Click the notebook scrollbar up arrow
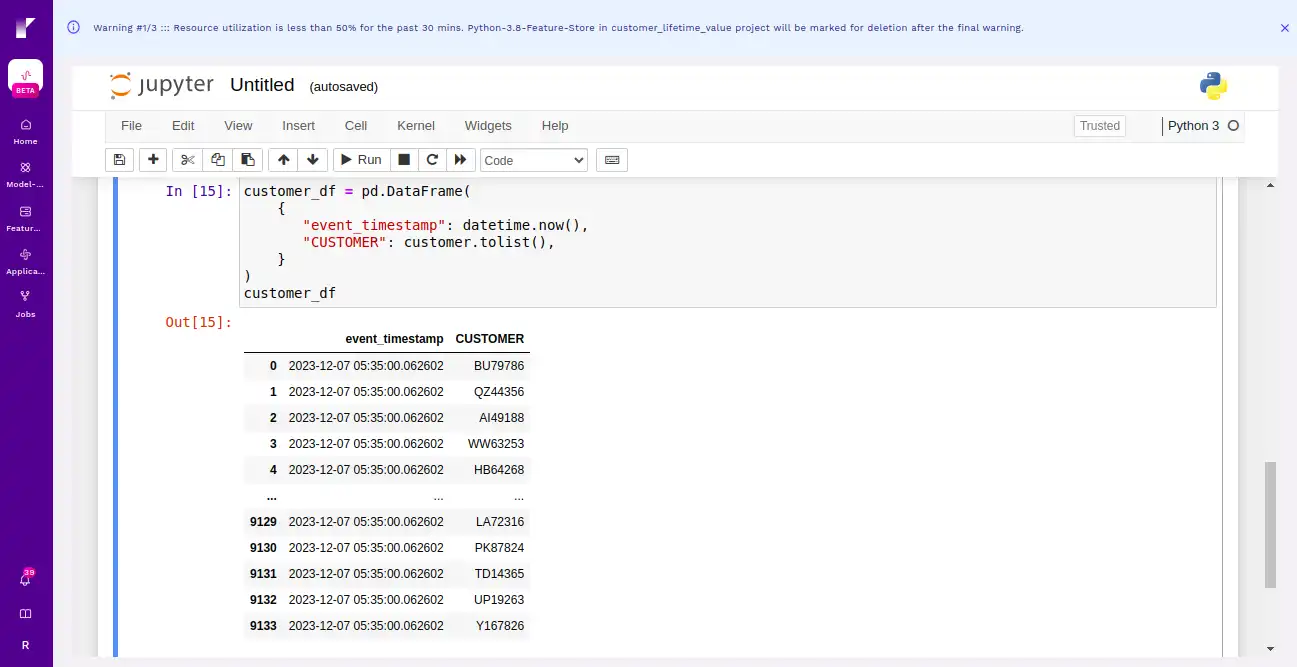Screen dimensions: 1297x667 (x=1270, y=185)
